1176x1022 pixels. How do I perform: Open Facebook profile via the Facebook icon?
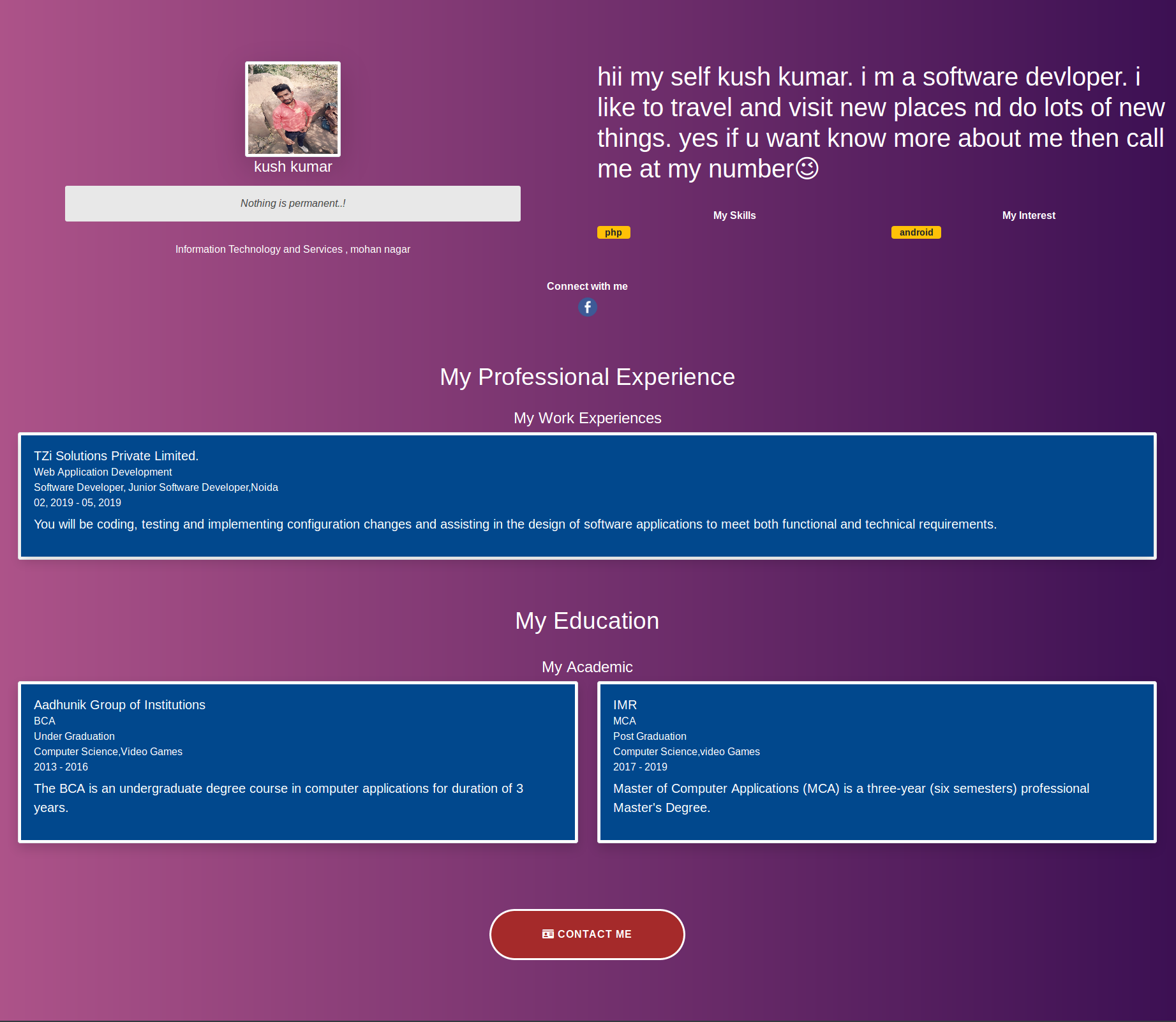pos(587,307)
